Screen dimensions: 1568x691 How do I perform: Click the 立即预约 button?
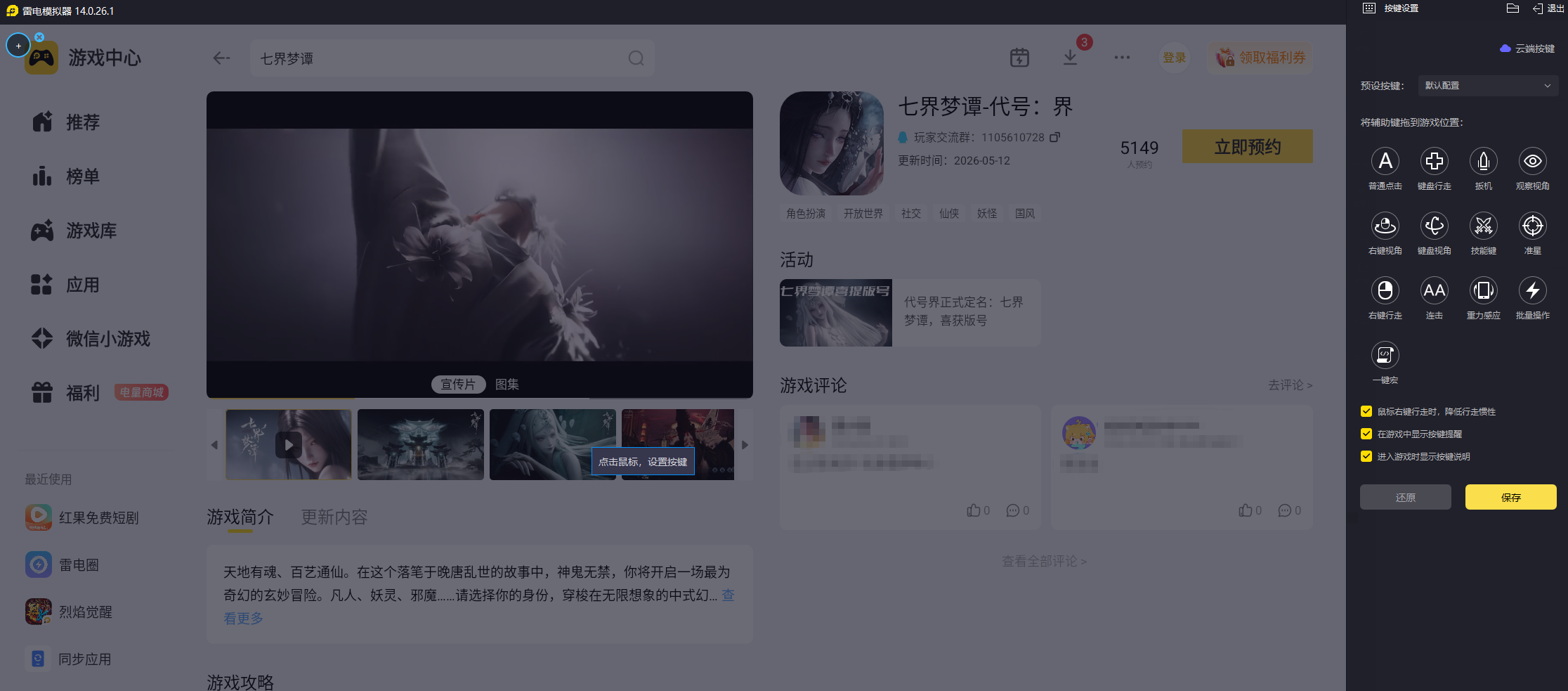[x=1247, y=146]
